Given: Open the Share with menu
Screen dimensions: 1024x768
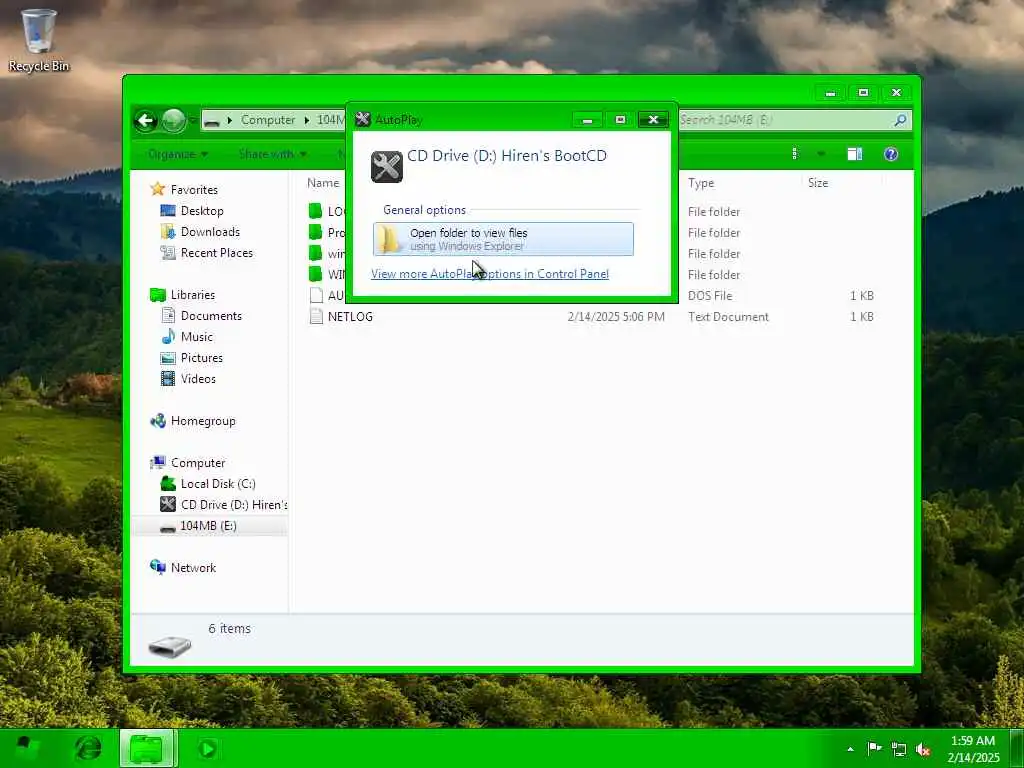Looking at the screenshot, I should coord(272,154).
